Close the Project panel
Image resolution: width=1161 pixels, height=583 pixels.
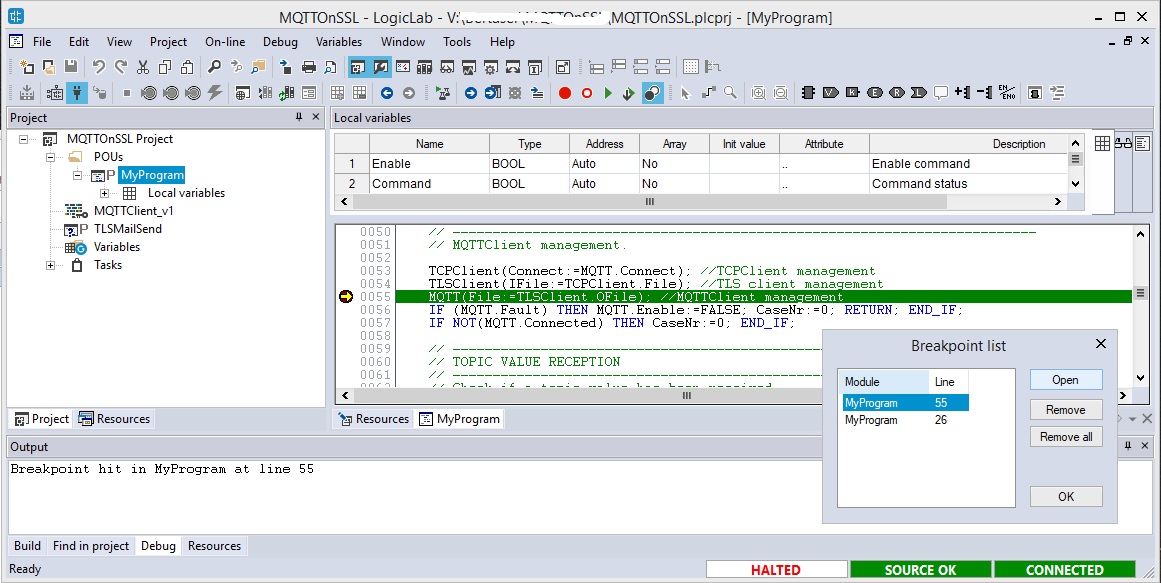point(316,117)
